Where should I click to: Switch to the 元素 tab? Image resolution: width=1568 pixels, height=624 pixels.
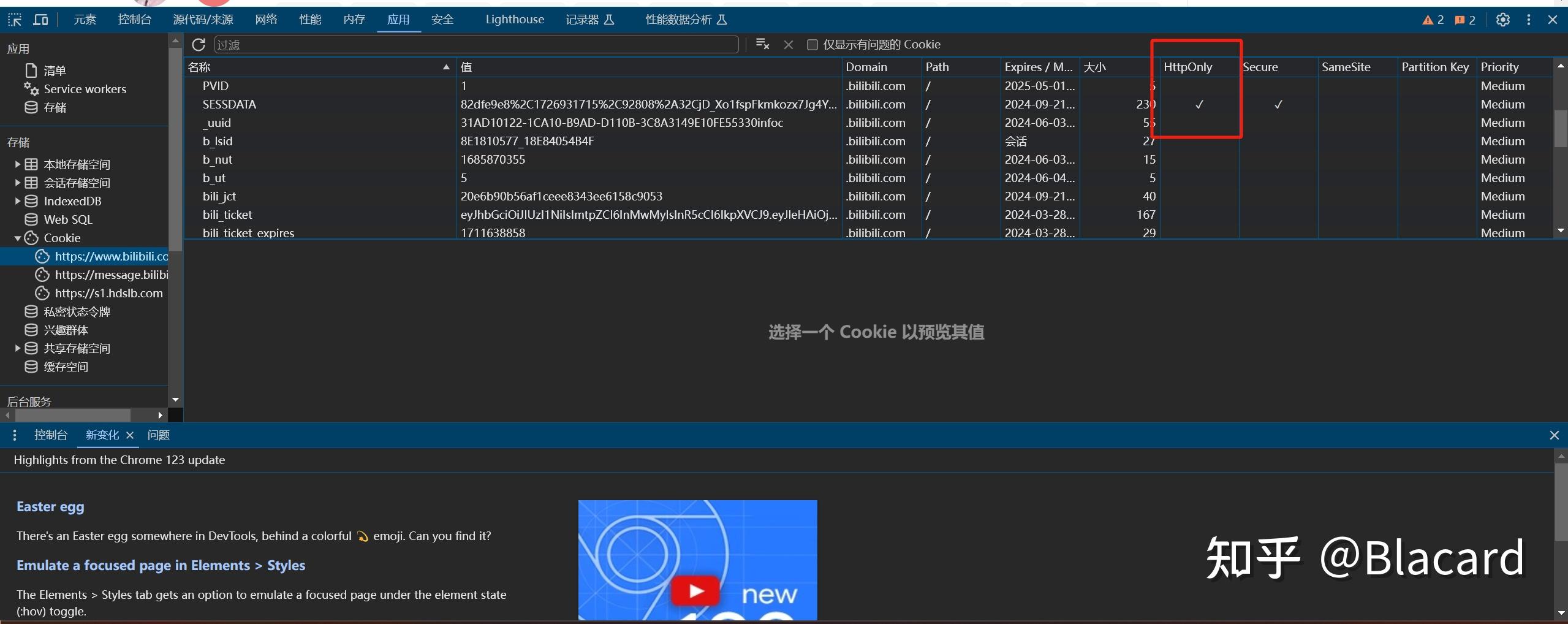pyautogui.click(x=85, y=20)
